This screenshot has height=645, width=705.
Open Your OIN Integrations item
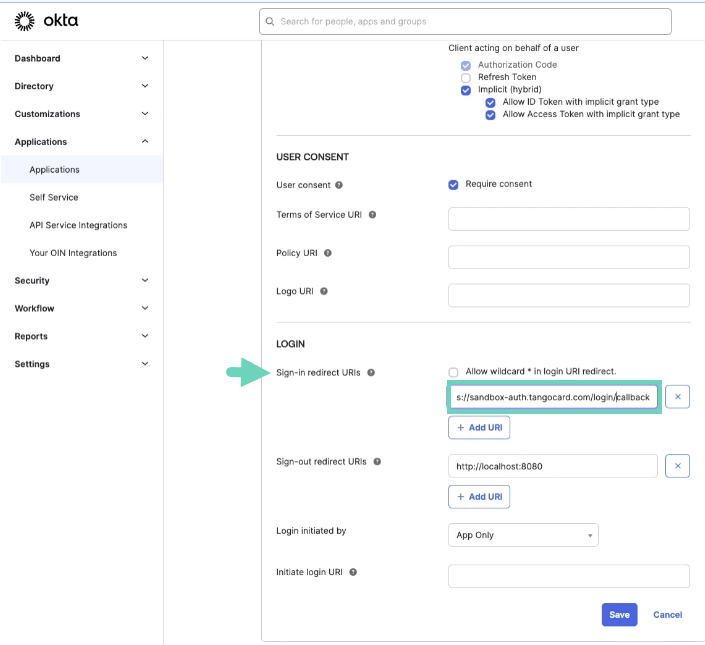click(x=73, y=253)
